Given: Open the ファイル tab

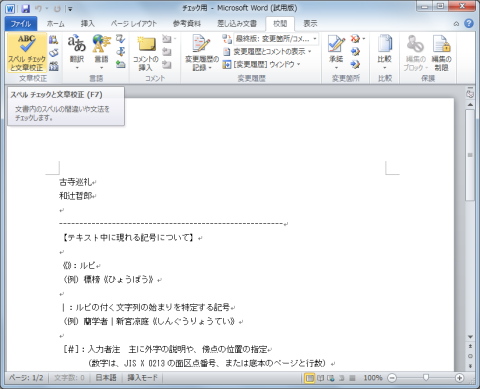Looking at the screenshot, I should click(21, 24).
